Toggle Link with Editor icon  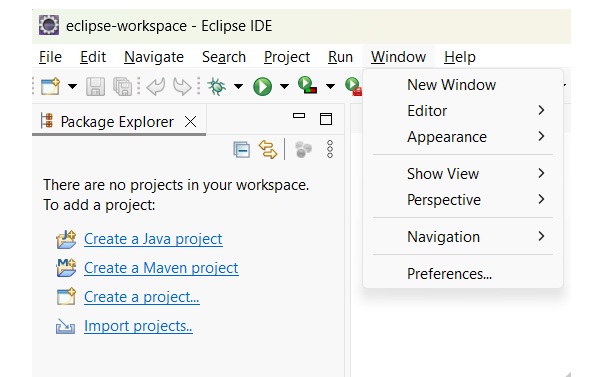click(x=268, y=149)
